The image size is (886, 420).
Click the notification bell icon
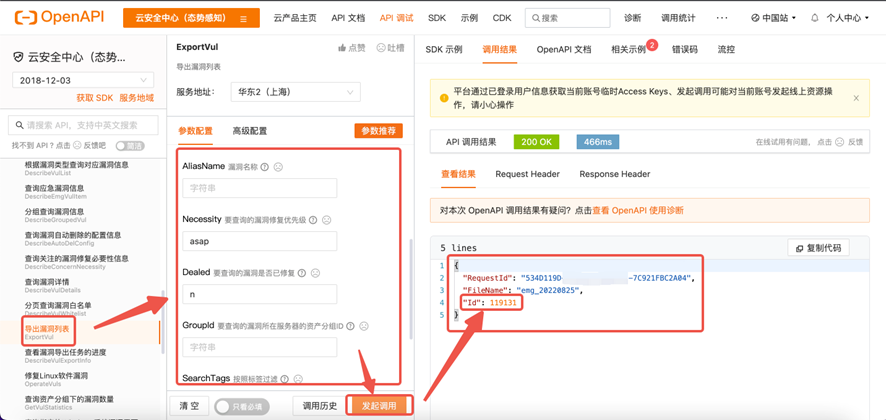point(814,18)
